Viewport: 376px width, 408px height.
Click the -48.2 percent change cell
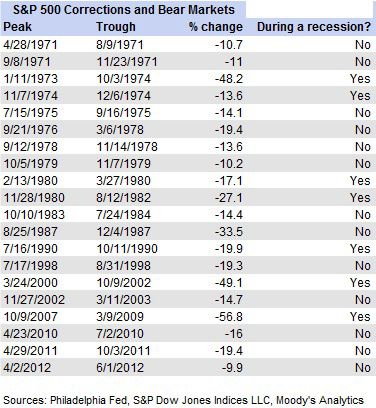pyautogui.click(x=229, y=79)
